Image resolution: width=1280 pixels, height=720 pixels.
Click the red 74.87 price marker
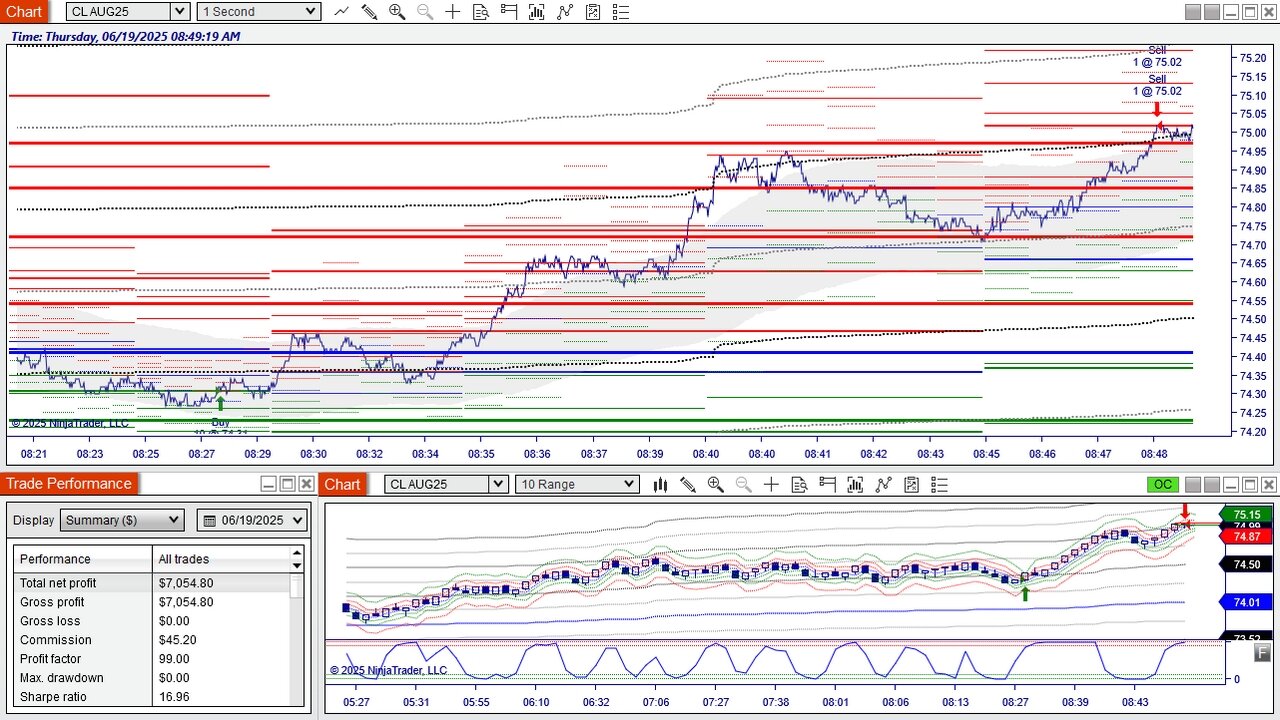pos(1246,537)
